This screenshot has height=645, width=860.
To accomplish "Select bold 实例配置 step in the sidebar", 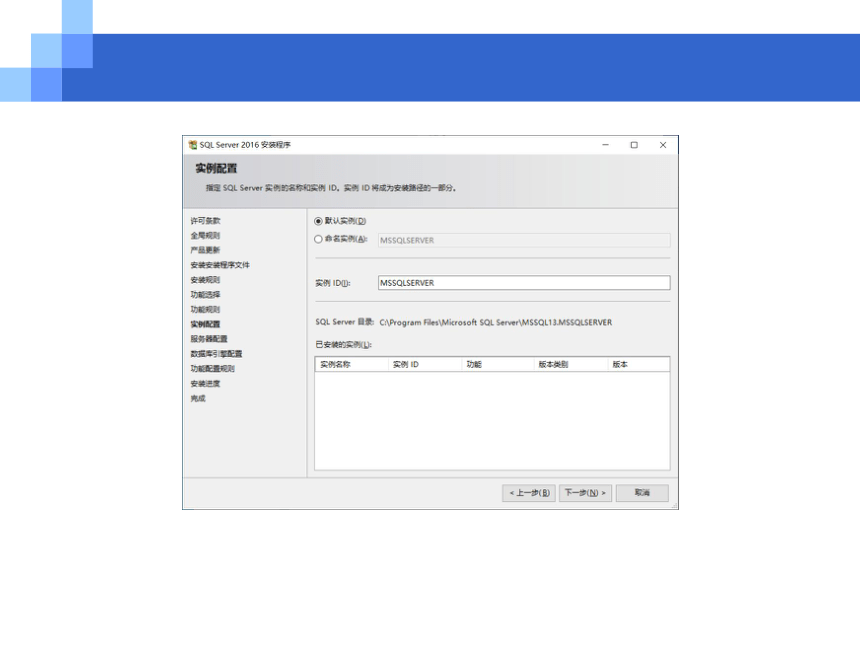I will [x=205, y=324].
